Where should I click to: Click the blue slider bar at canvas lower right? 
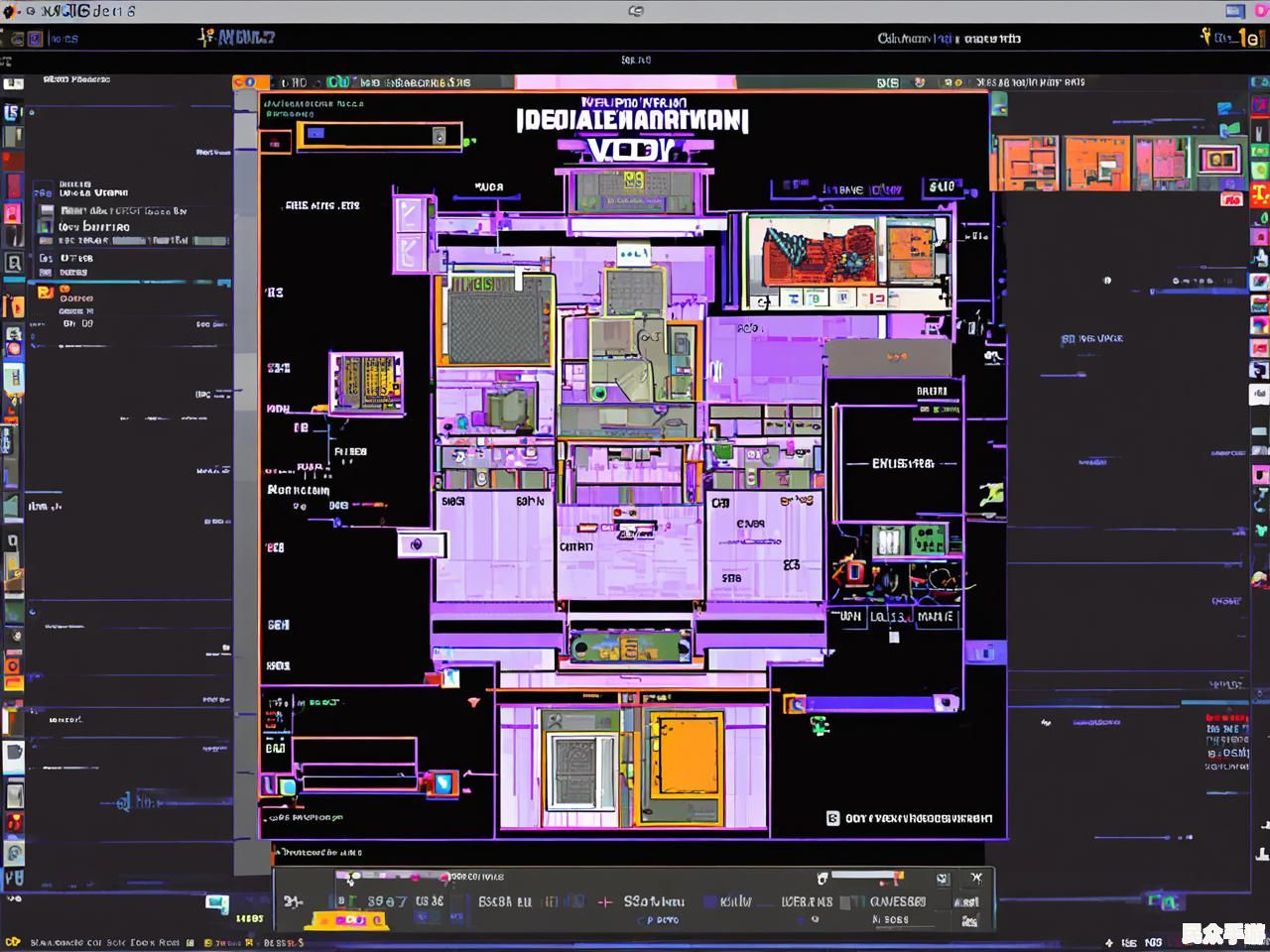point(871,703)
